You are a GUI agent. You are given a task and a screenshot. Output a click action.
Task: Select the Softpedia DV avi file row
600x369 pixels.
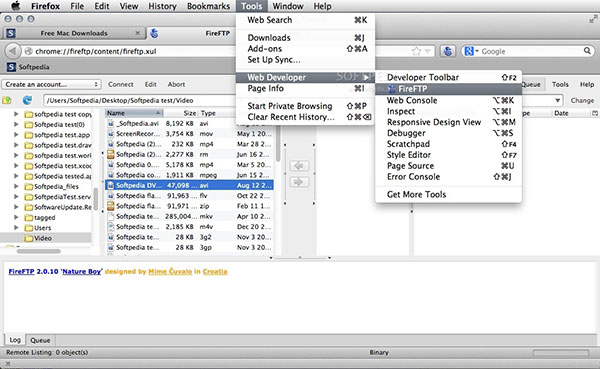[x=189, y=185]
